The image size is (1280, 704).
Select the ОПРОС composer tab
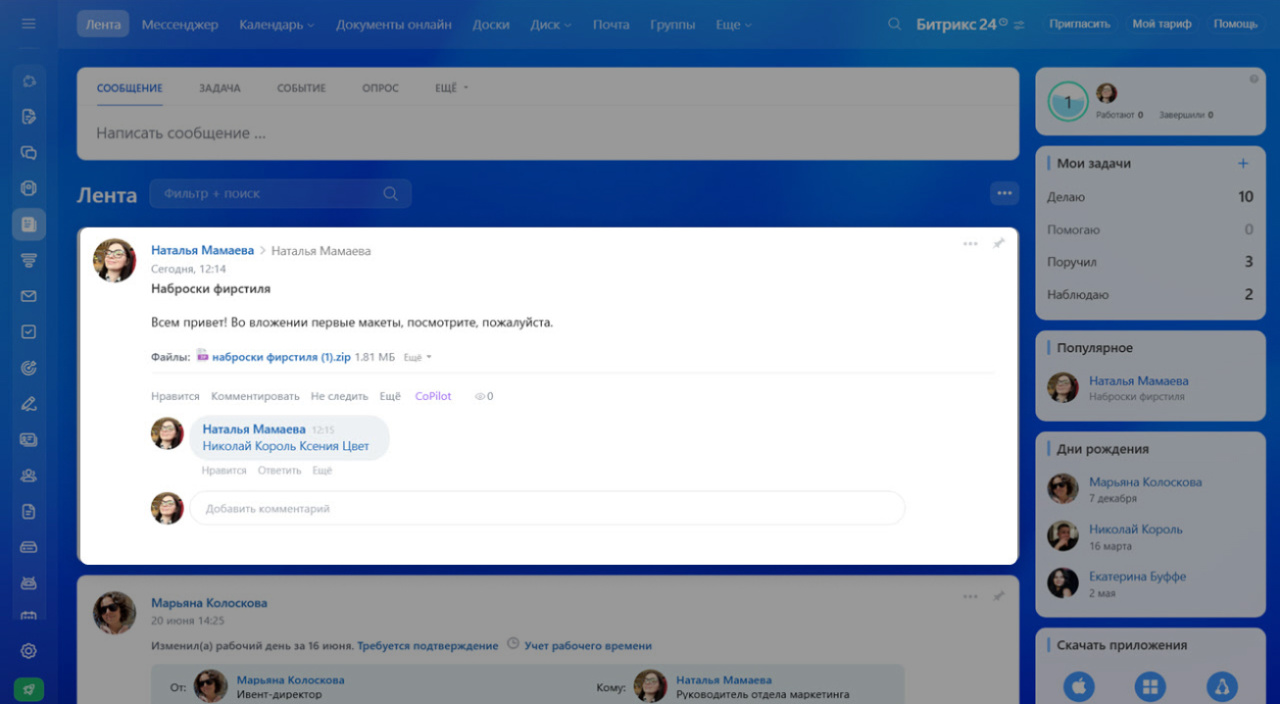click(380, 88)
